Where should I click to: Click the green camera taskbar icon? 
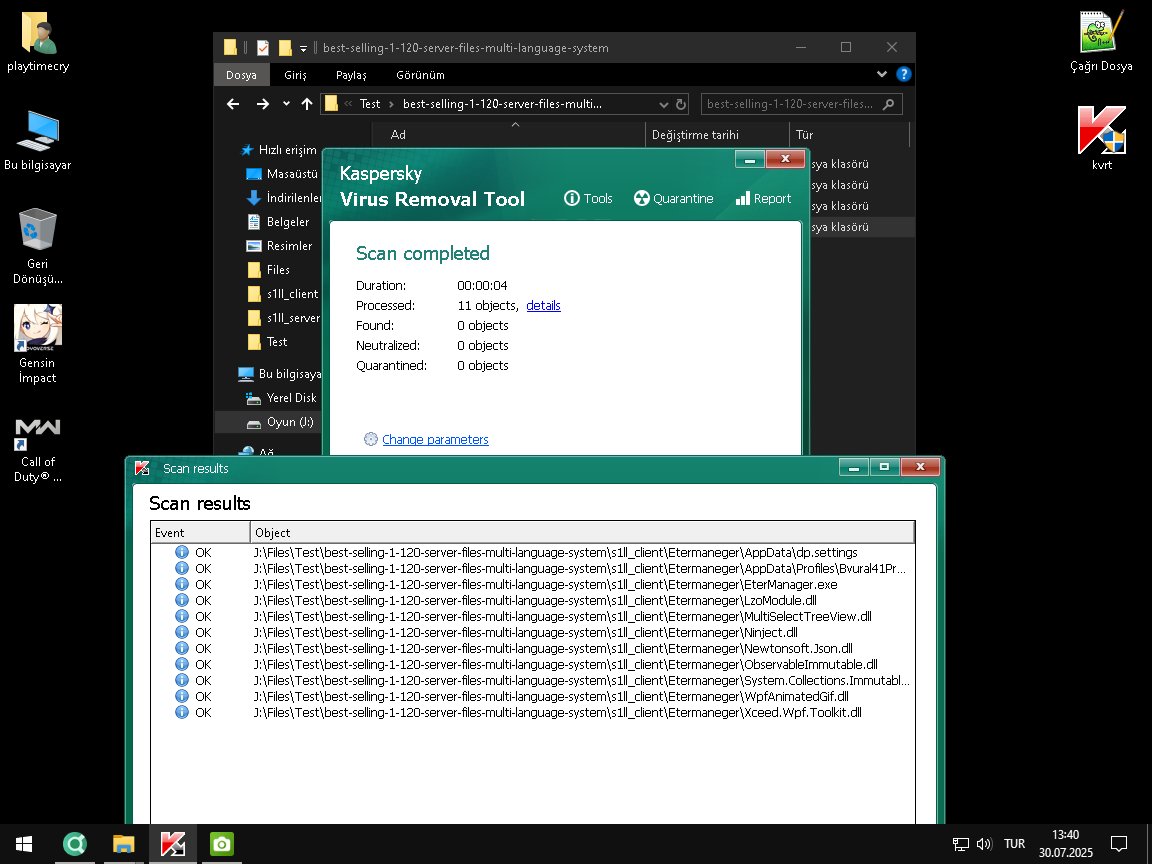click(x=221, y=845)
